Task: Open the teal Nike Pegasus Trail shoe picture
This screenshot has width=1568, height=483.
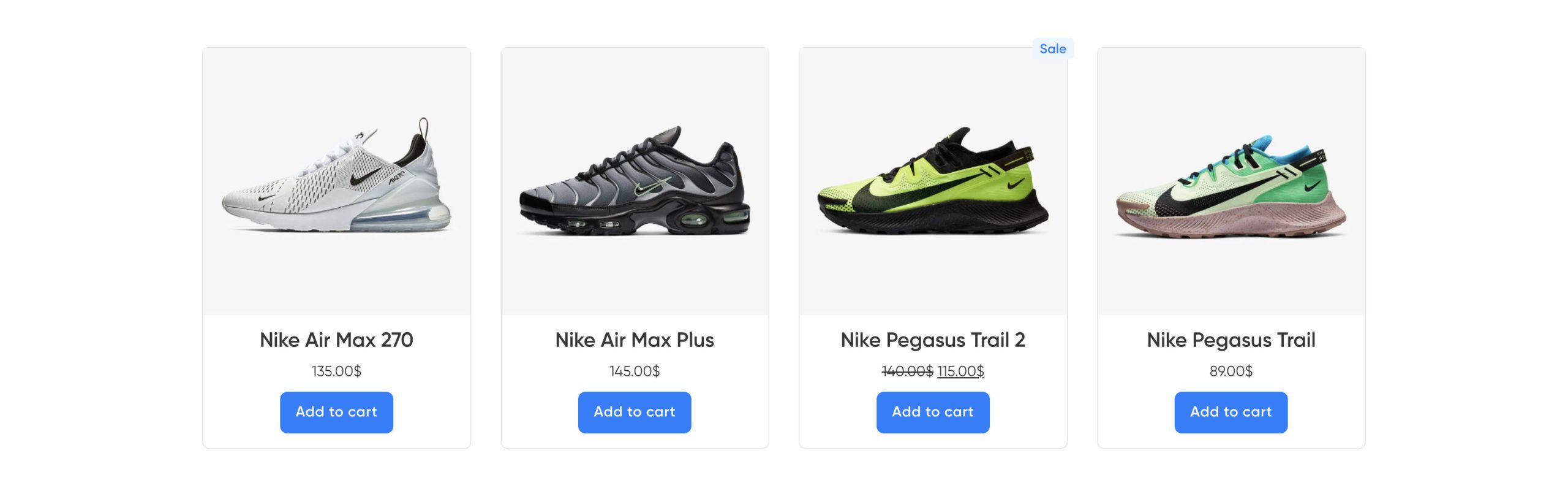Action: click(1231, 181)
